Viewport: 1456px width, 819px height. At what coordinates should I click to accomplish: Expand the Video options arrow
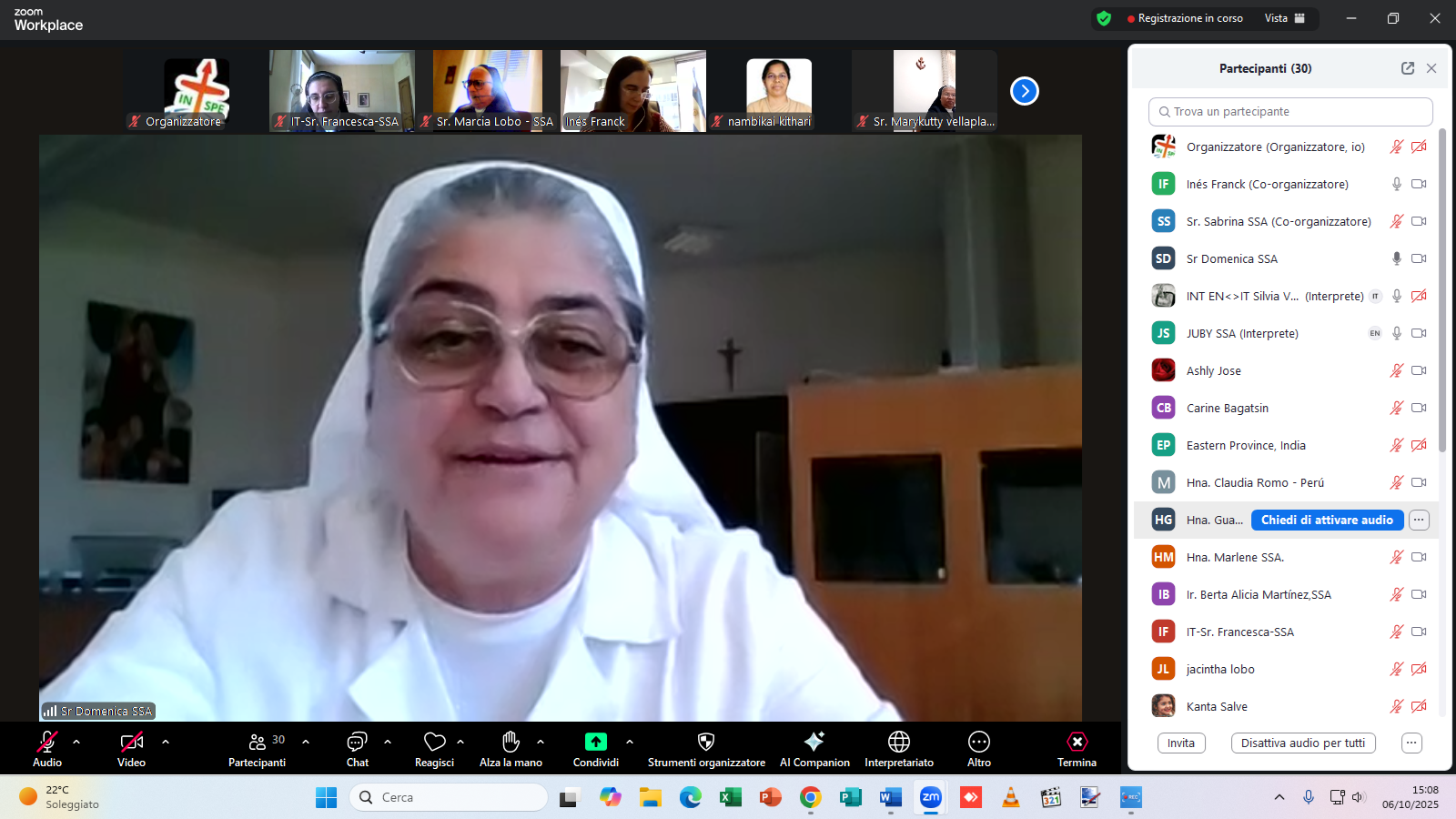(x=166, y=742)
